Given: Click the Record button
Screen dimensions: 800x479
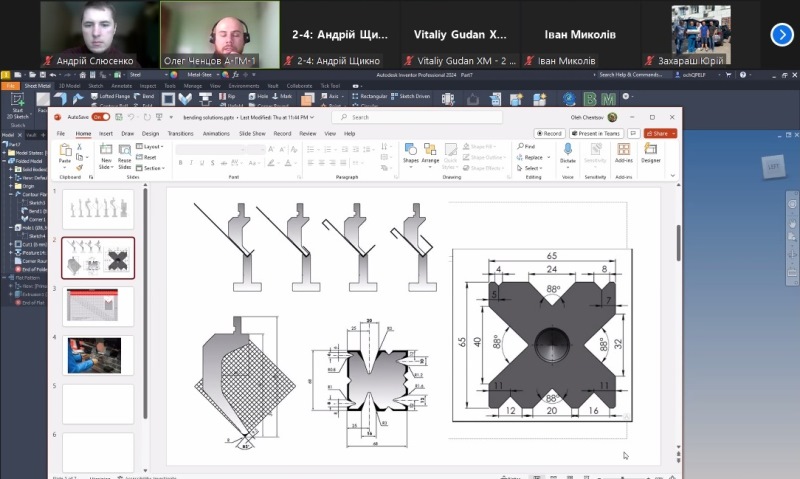Looking at the screenshot, I should [x=549, y=133].
